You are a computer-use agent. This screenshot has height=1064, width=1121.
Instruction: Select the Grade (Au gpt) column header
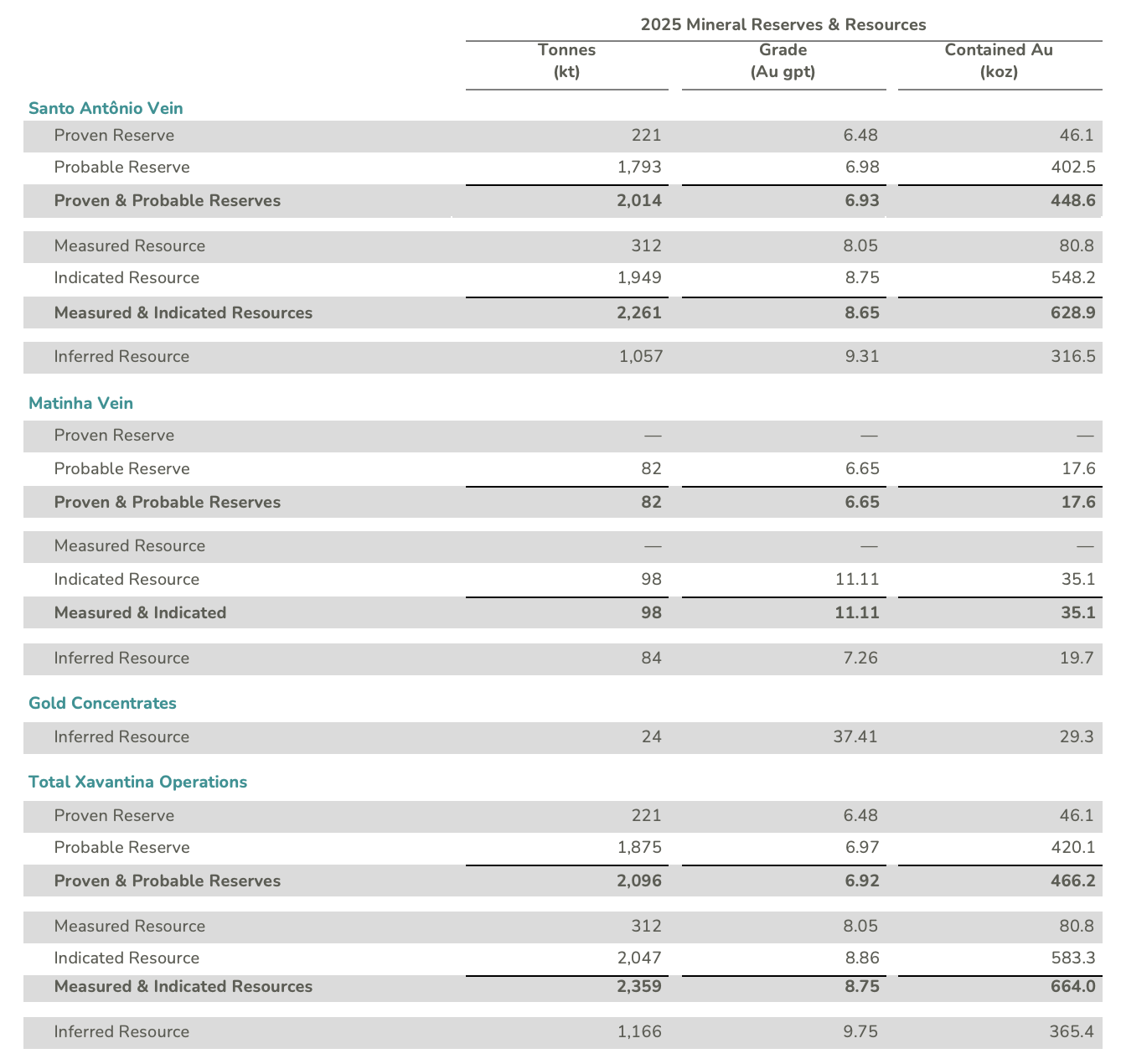(783, 61)
